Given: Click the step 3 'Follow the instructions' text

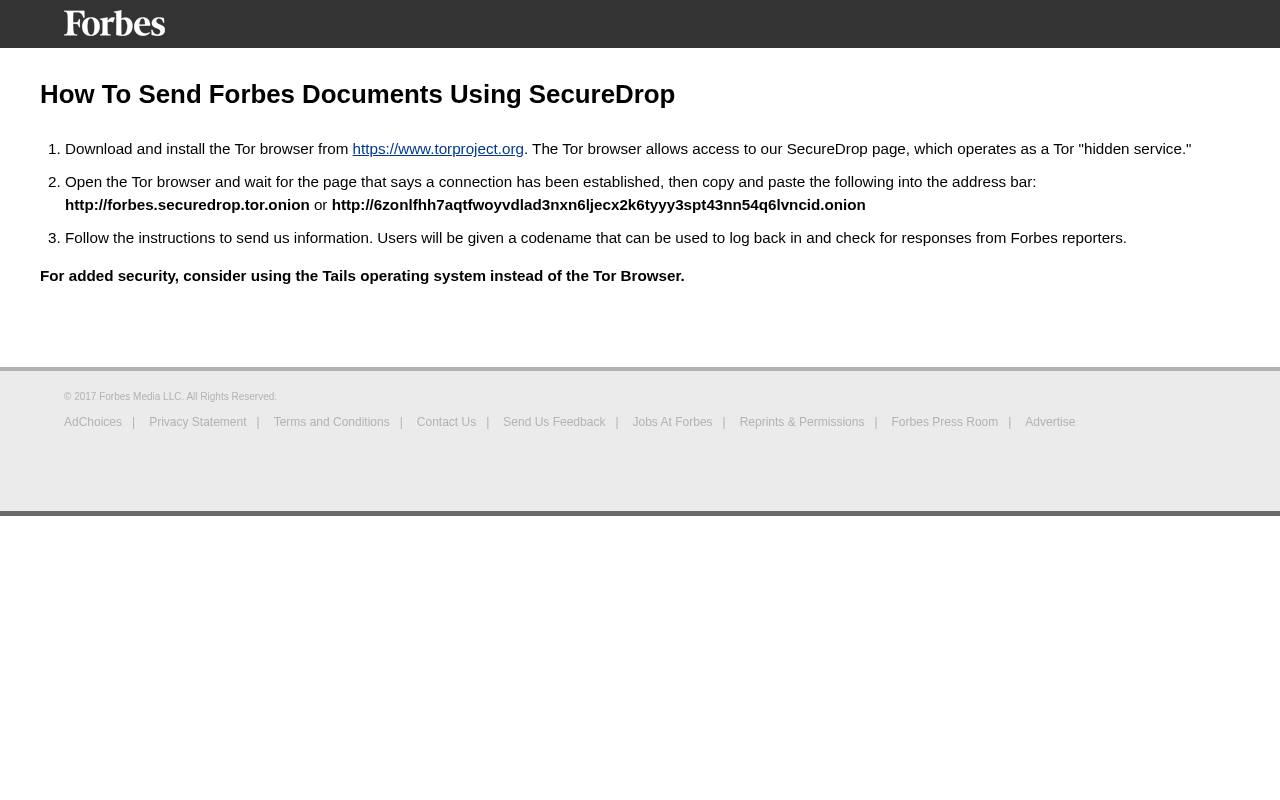Looking at the screenshot, I should 595,238.
